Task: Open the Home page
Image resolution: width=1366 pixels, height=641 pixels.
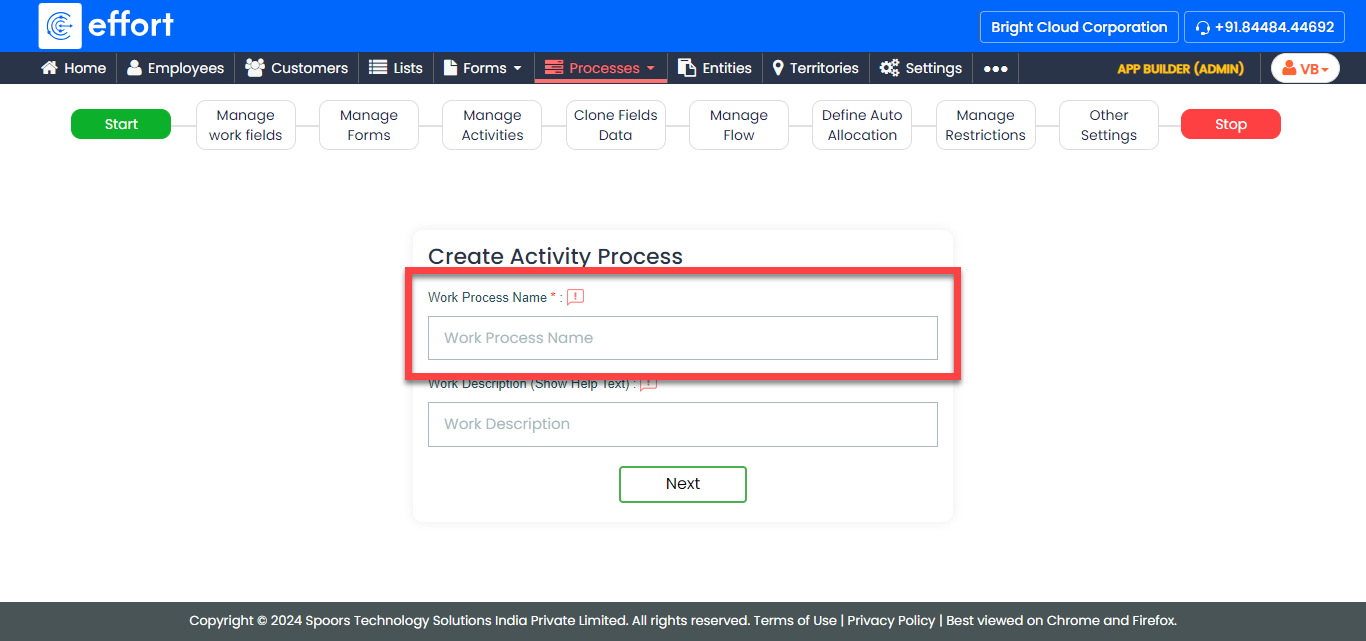Action: [73, 68]
